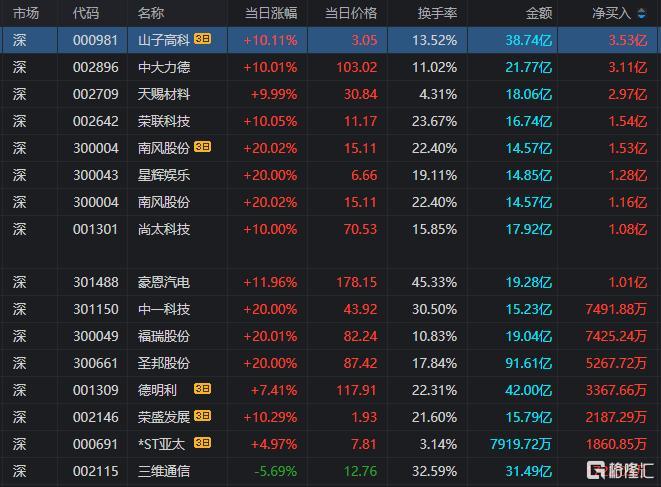Open stock *ST亚大
This screenshot has height=487, width=661.
point(161,444)
